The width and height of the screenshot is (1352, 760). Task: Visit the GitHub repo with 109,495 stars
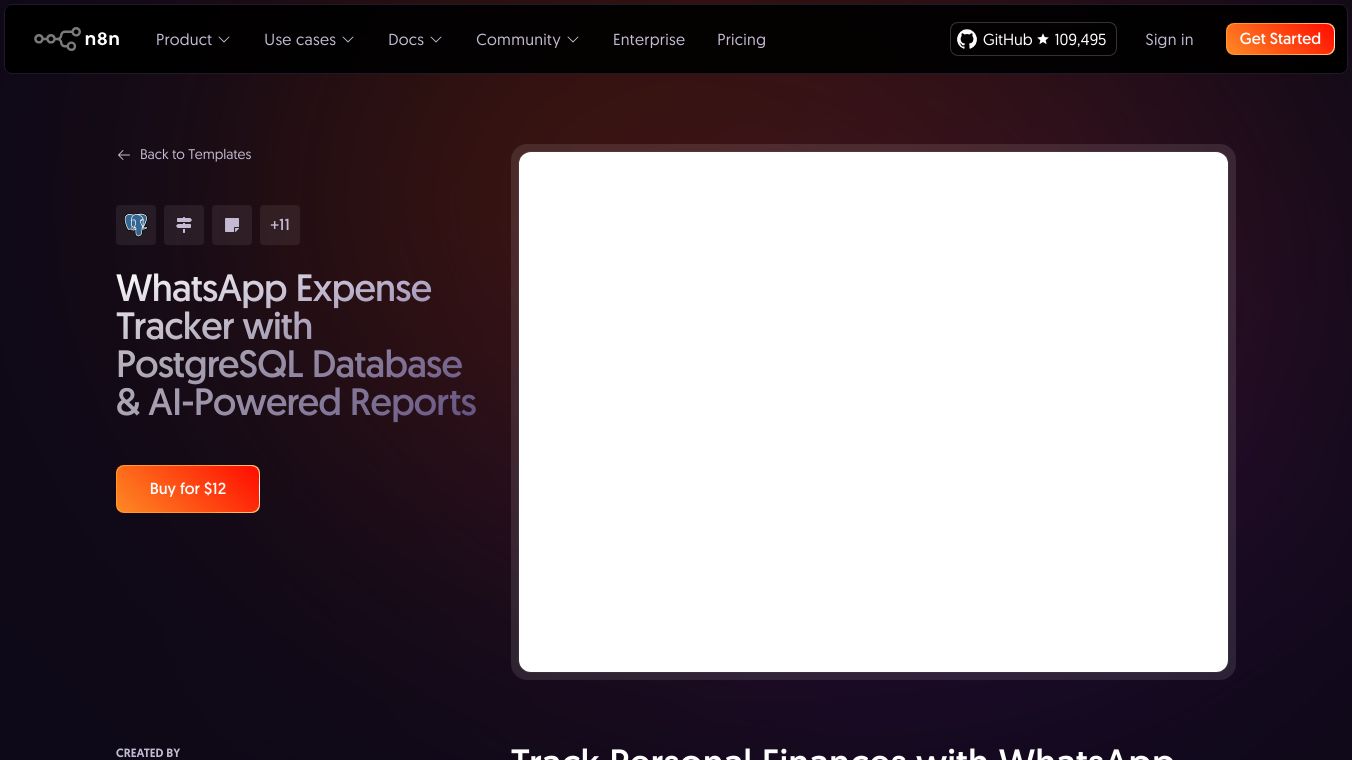click(x=1033, y=39)
